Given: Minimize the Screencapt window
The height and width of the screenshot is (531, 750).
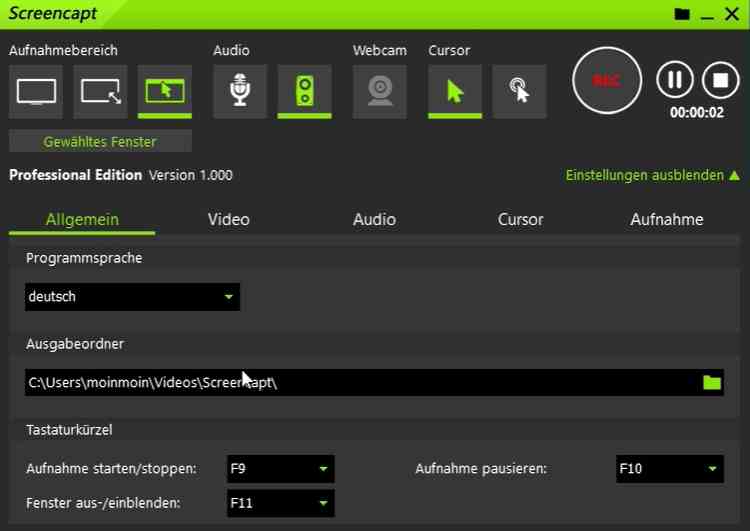Looking at the screenshot, I should coord(707,15).
